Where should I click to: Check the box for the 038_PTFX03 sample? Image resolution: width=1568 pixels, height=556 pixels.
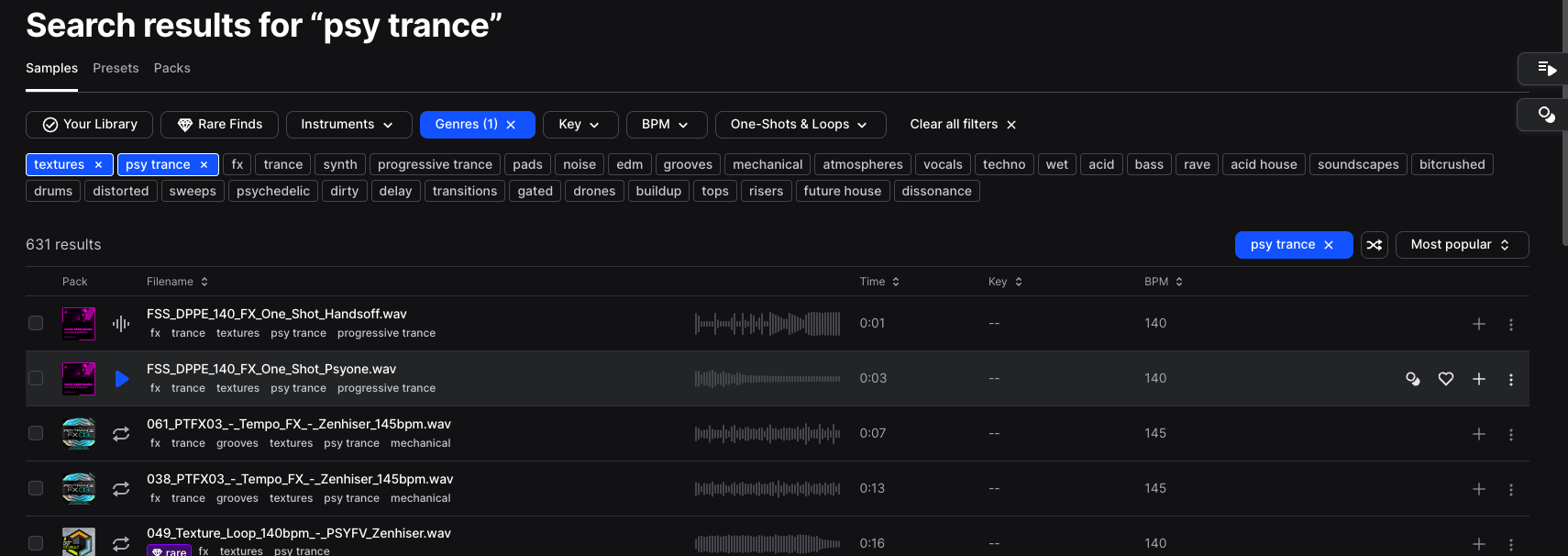point(36,488)
